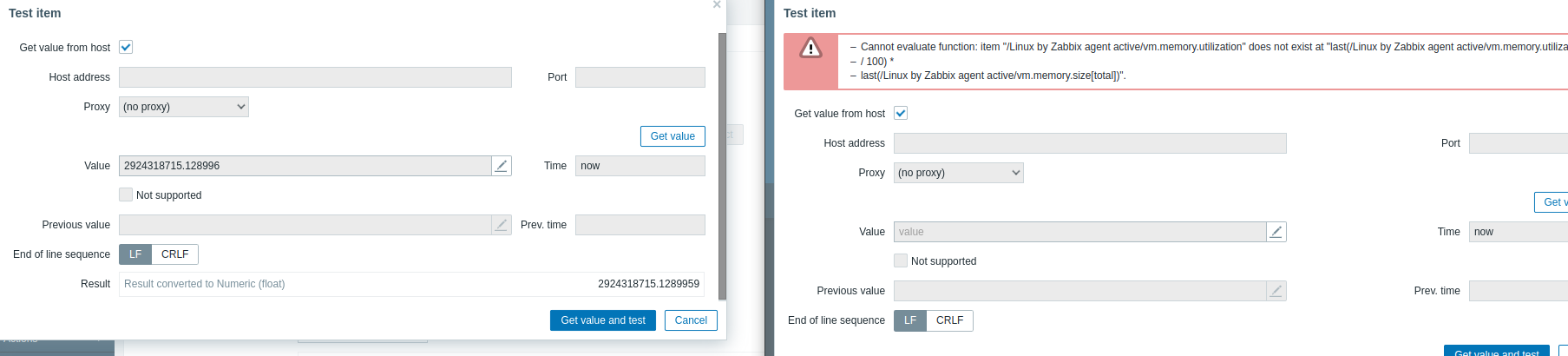Open value editor pencil in dialog showing Result
This screenshot has height=356, width=1568.
pos(501,166)
